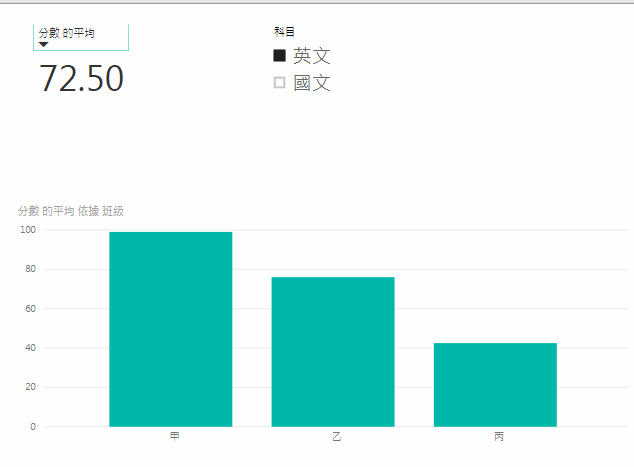Click the 甲 axis label
634x467 pixels.
(175, 436)
